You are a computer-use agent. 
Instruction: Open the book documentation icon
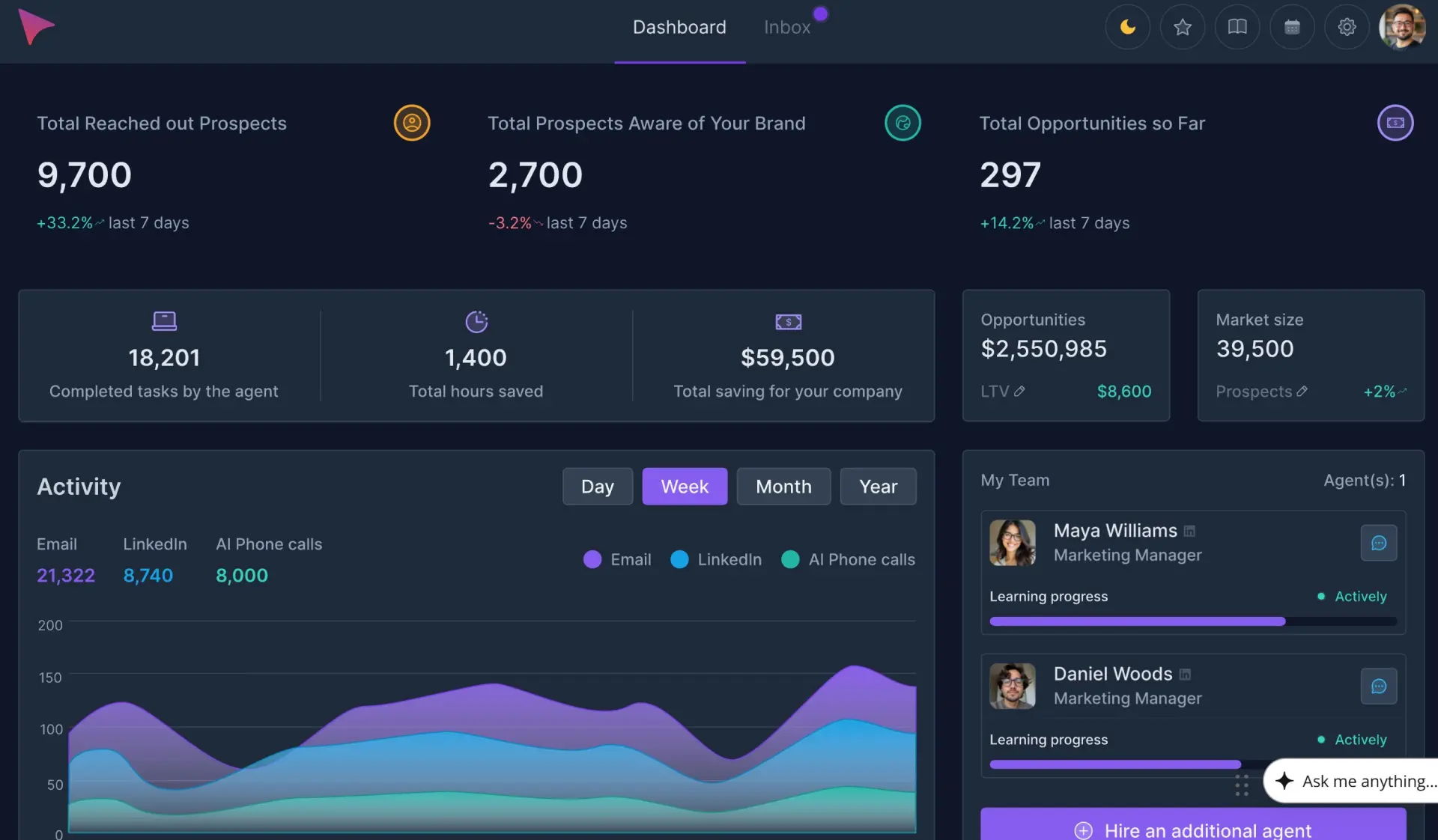coord(1237,28)
